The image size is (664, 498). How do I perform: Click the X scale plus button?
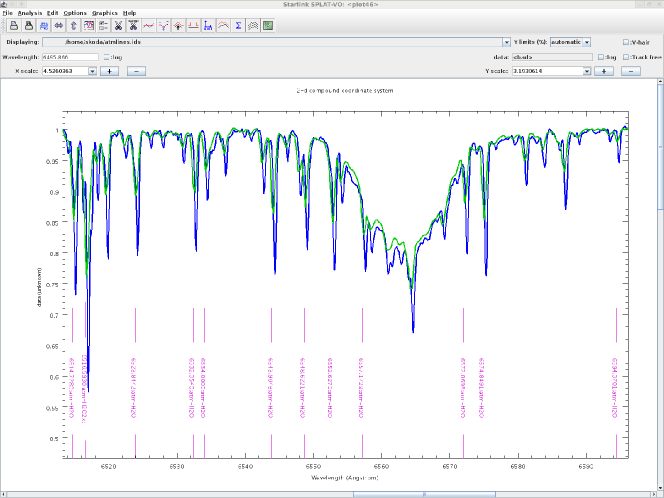coord(109,71)
